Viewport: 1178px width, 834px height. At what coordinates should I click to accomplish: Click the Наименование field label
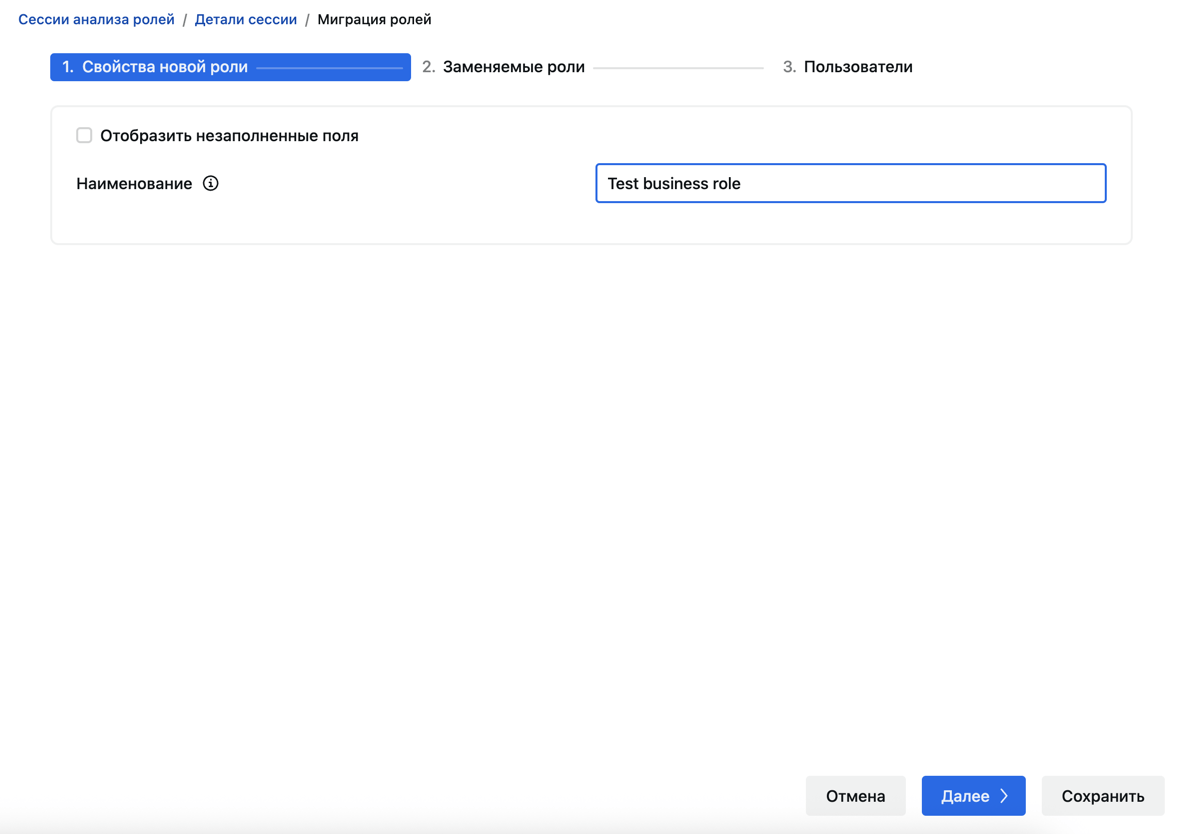[x=134, y=183]
